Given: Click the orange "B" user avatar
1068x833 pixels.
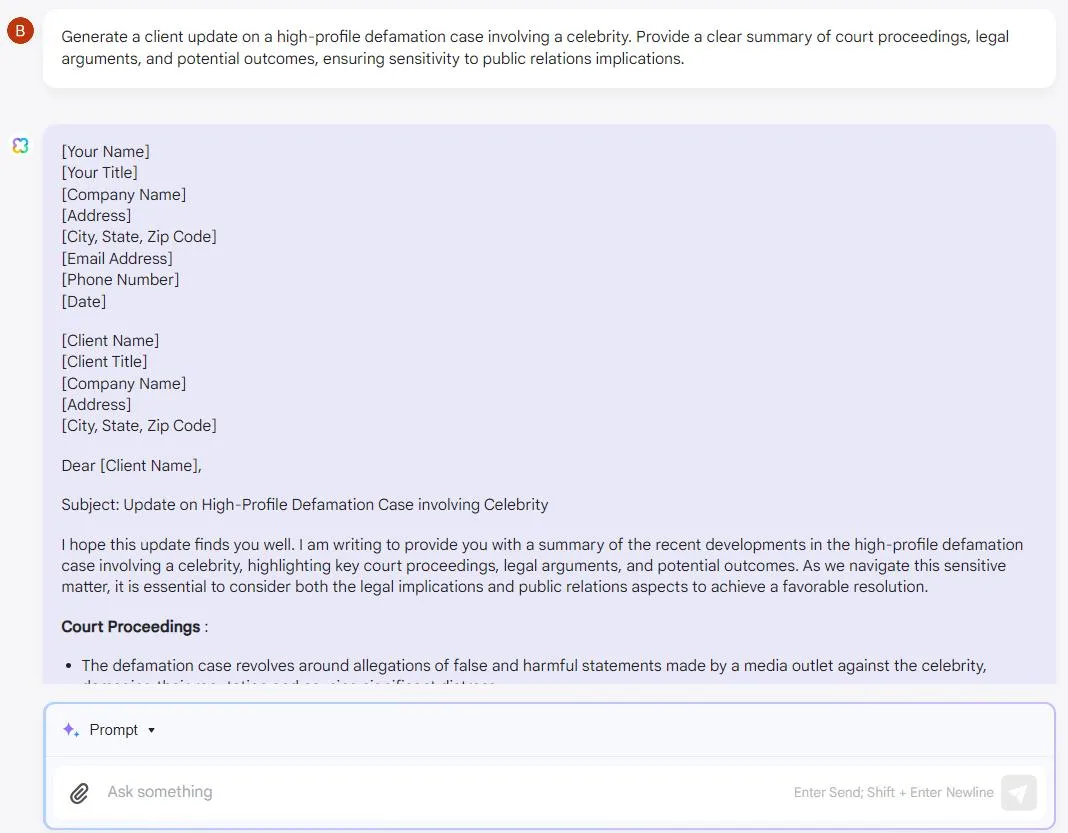Looking at the screenshot, I should (20, 31).
